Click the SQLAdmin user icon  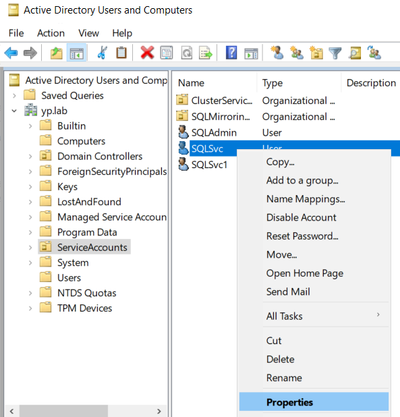tap(183, 132)
